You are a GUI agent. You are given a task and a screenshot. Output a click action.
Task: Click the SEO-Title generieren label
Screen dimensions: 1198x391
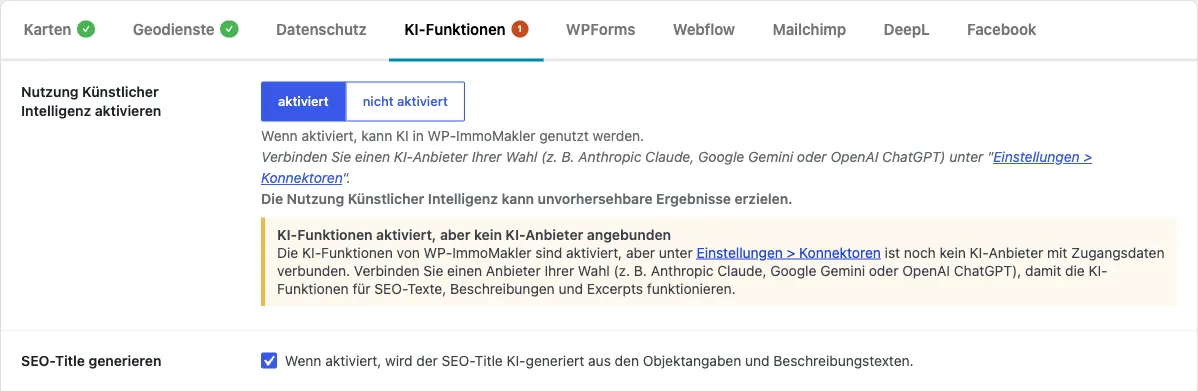click(92, 361)
